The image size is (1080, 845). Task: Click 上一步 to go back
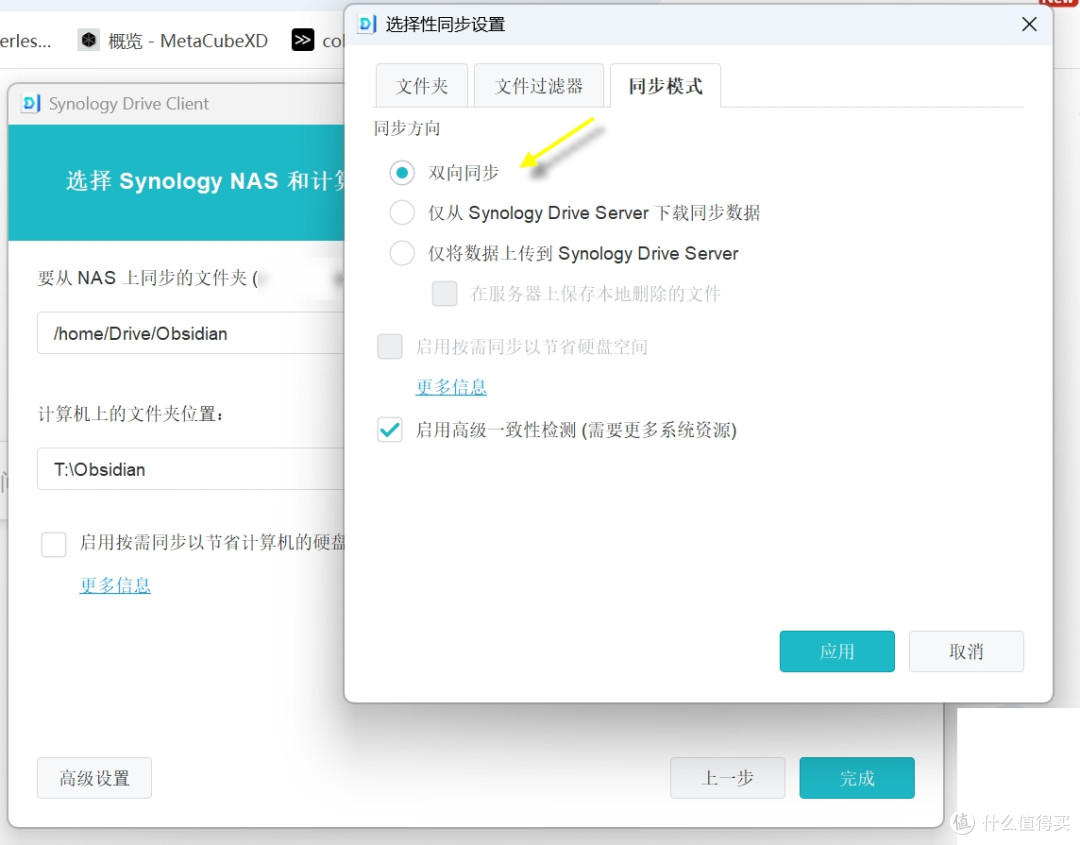[x=727, y=778]
